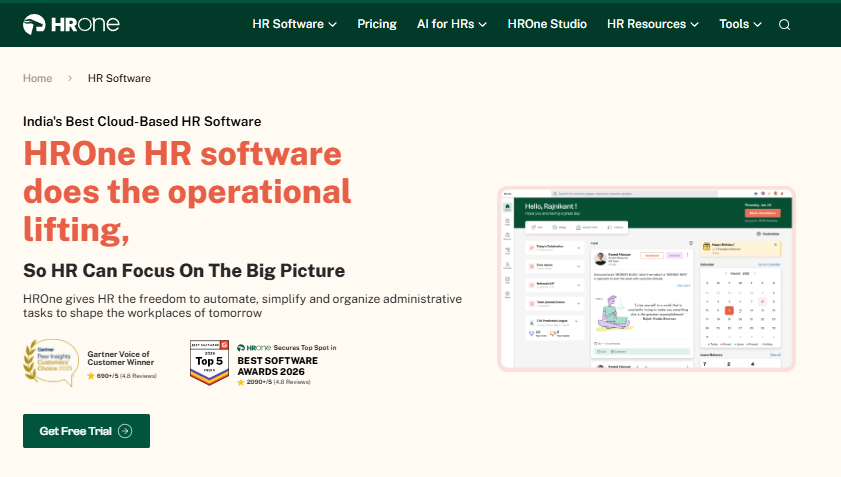
Task: Open the Pricing page
Action: 377,24
